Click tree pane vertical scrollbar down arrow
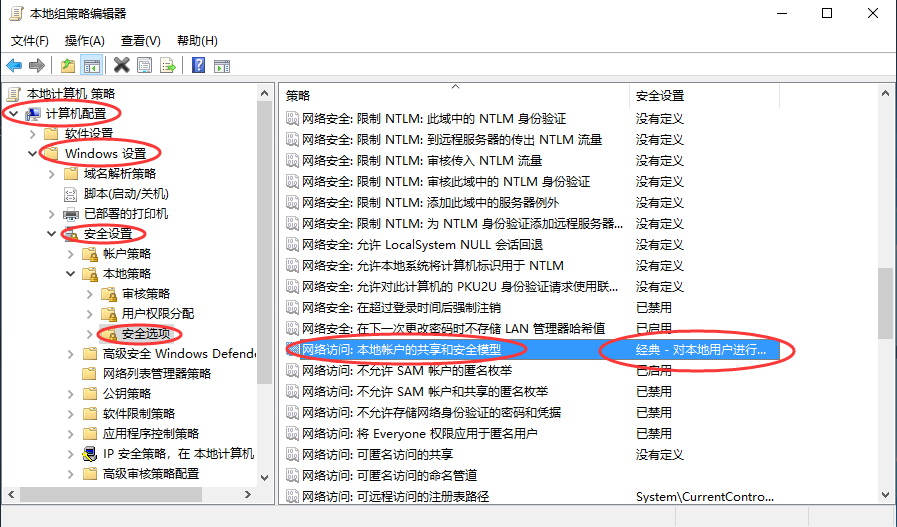Screen dimensions: 897x527 [x=264, y=478]
